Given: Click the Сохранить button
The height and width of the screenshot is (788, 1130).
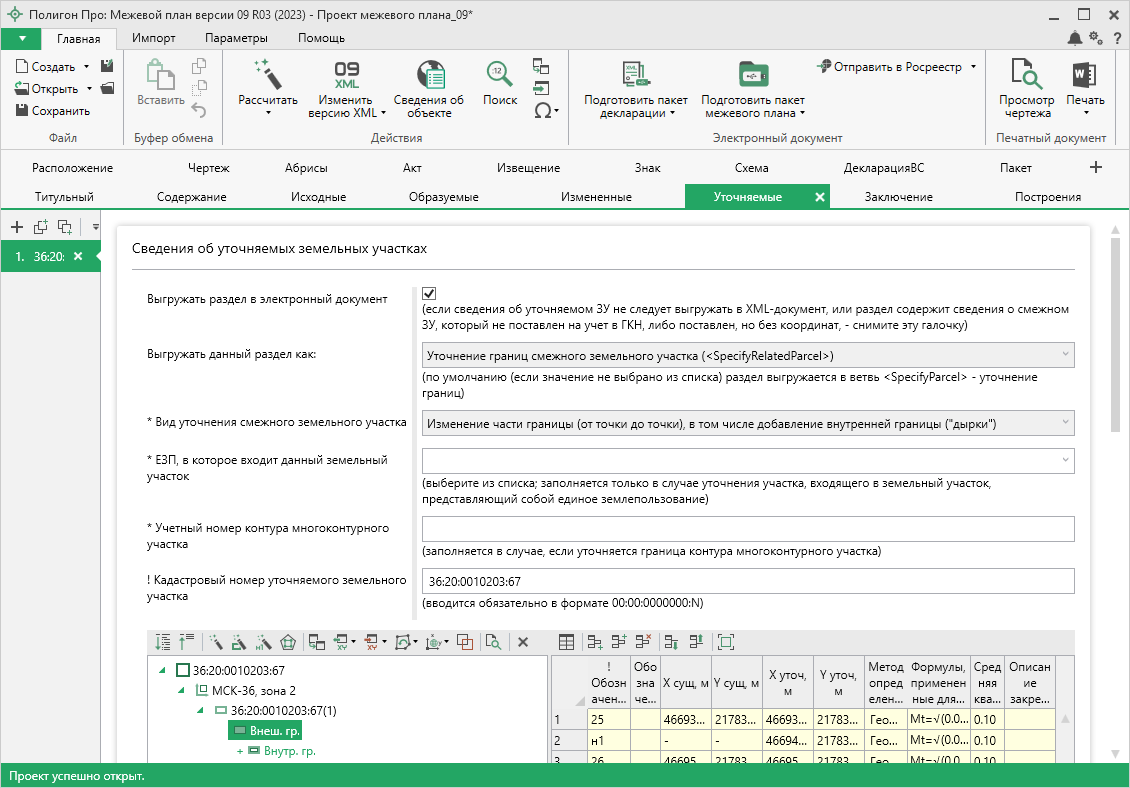Looking at the screenshot, I should point(53,111).
